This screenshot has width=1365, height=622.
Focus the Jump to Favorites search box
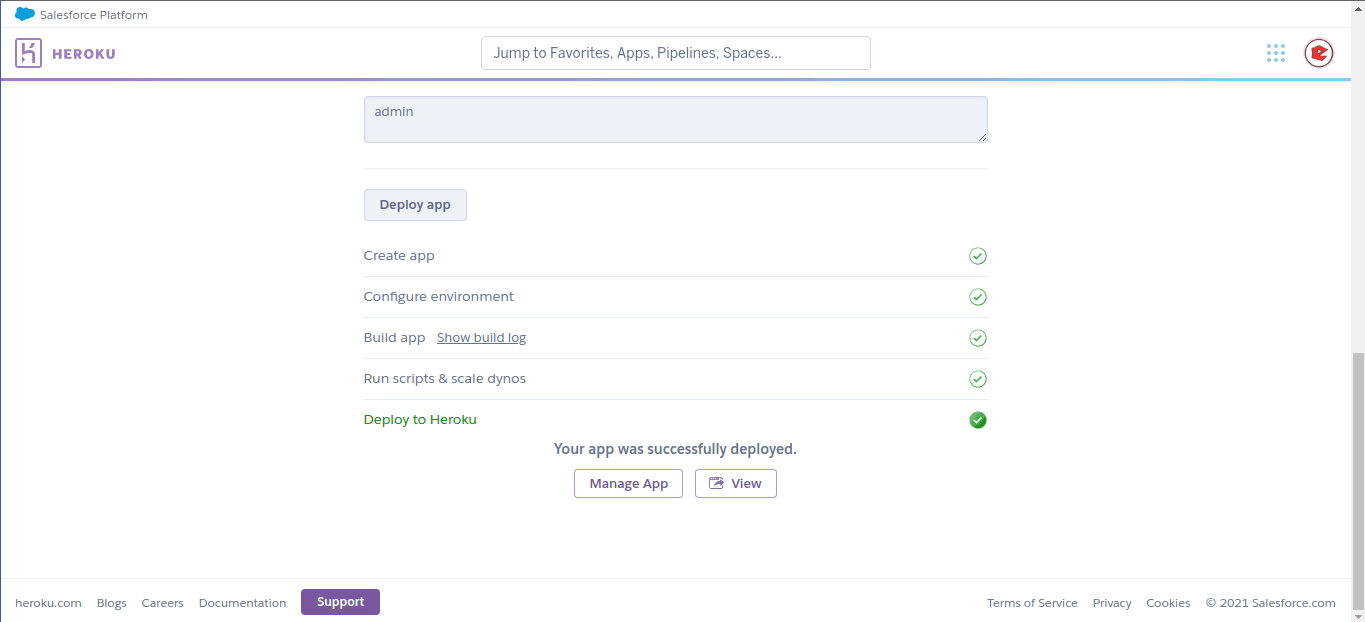676,53
